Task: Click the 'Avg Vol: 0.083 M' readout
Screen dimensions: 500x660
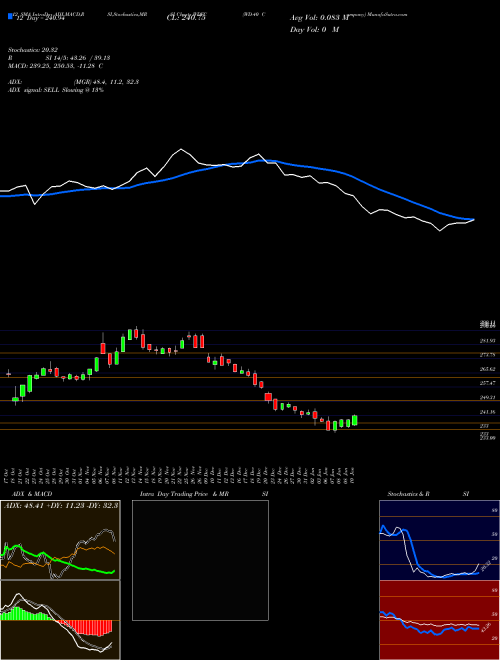Action: tap(319, 18)
